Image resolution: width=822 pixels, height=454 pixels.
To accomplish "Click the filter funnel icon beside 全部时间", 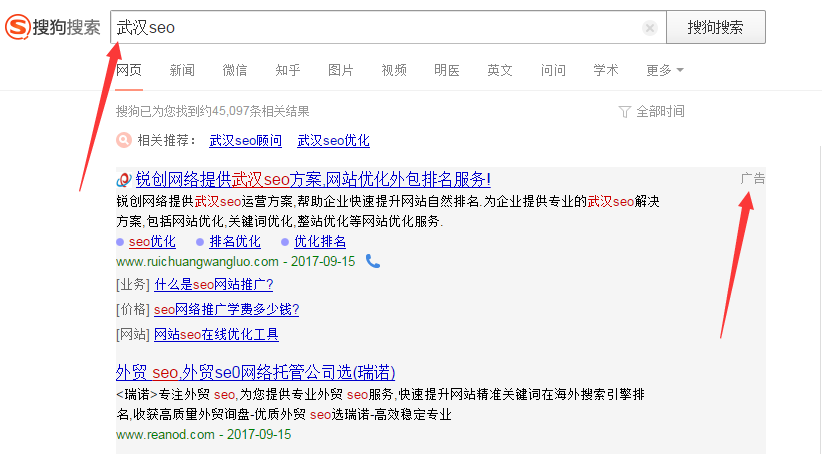I will click(x=625, y=111).
